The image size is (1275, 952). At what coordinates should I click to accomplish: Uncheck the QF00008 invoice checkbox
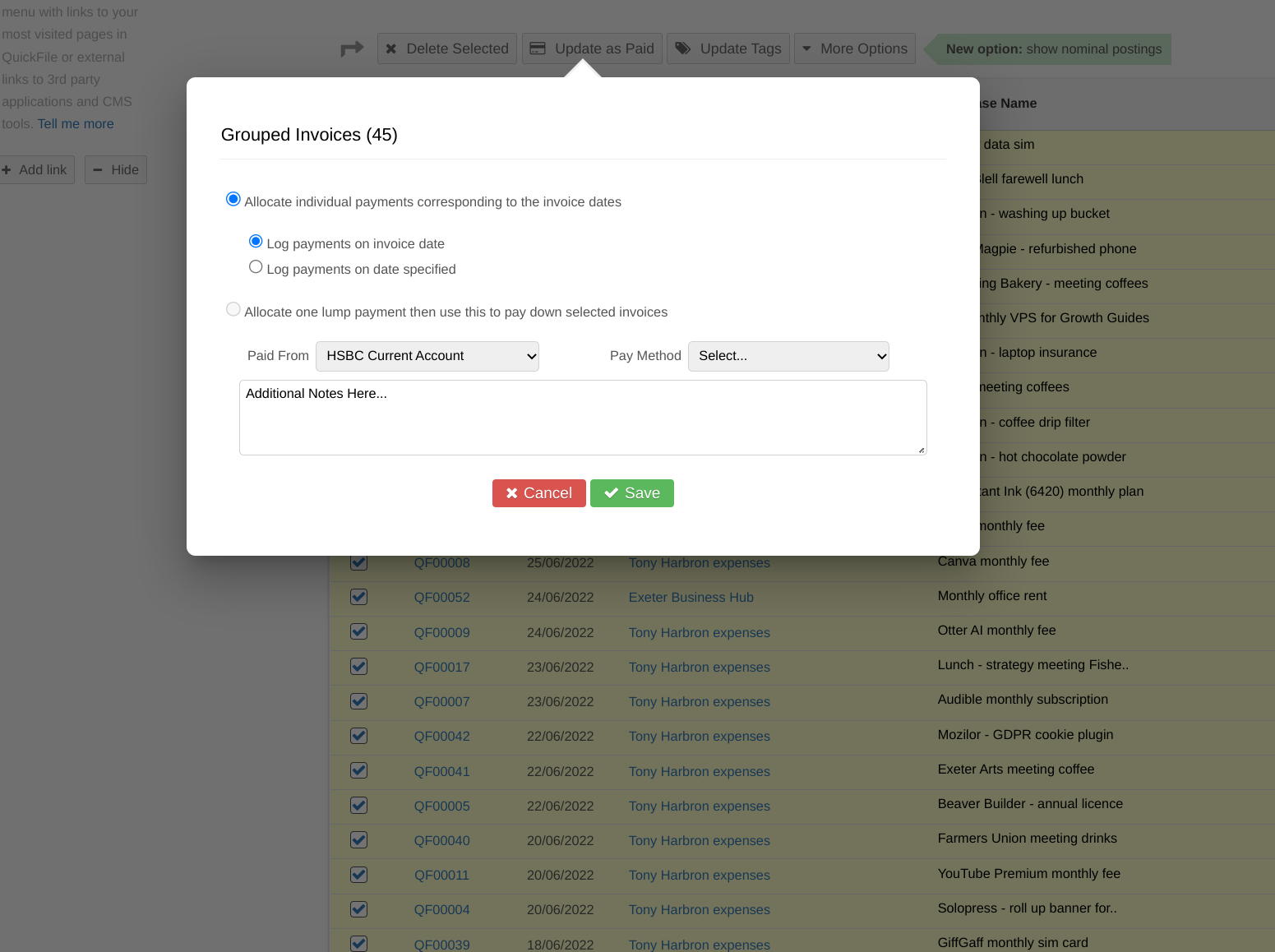358,562
